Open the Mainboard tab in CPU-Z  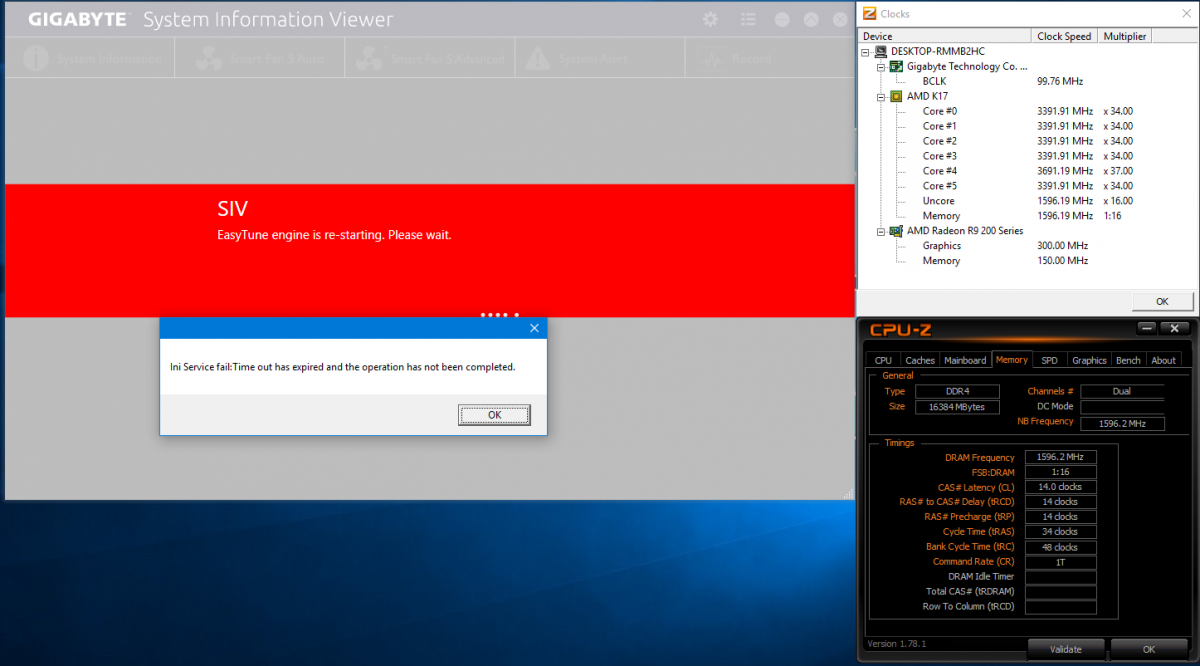tap(965, 360)
